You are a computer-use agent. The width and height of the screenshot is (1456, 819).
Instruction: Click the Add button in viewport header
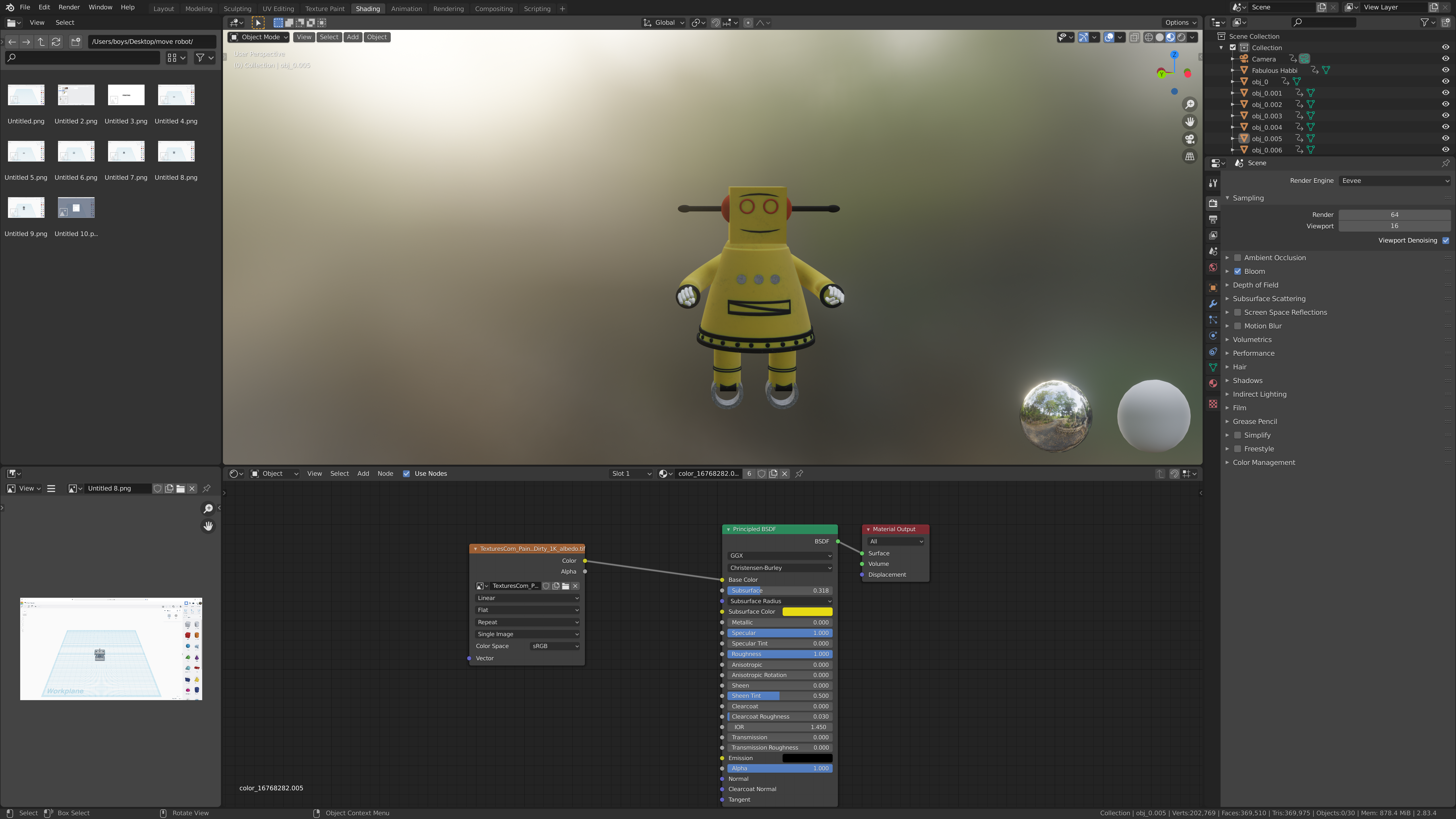tap(353, 37)
